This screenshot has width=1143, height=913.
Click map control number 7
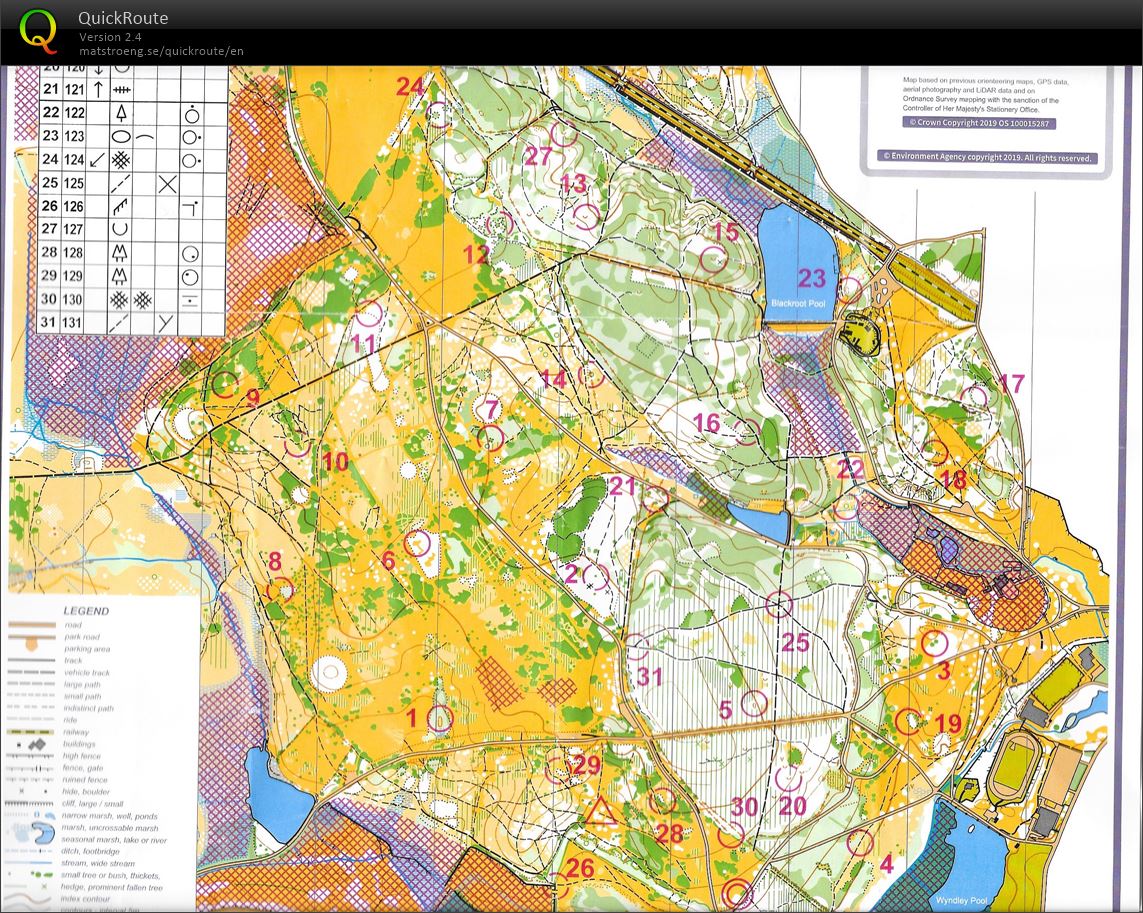pos(491,409)
